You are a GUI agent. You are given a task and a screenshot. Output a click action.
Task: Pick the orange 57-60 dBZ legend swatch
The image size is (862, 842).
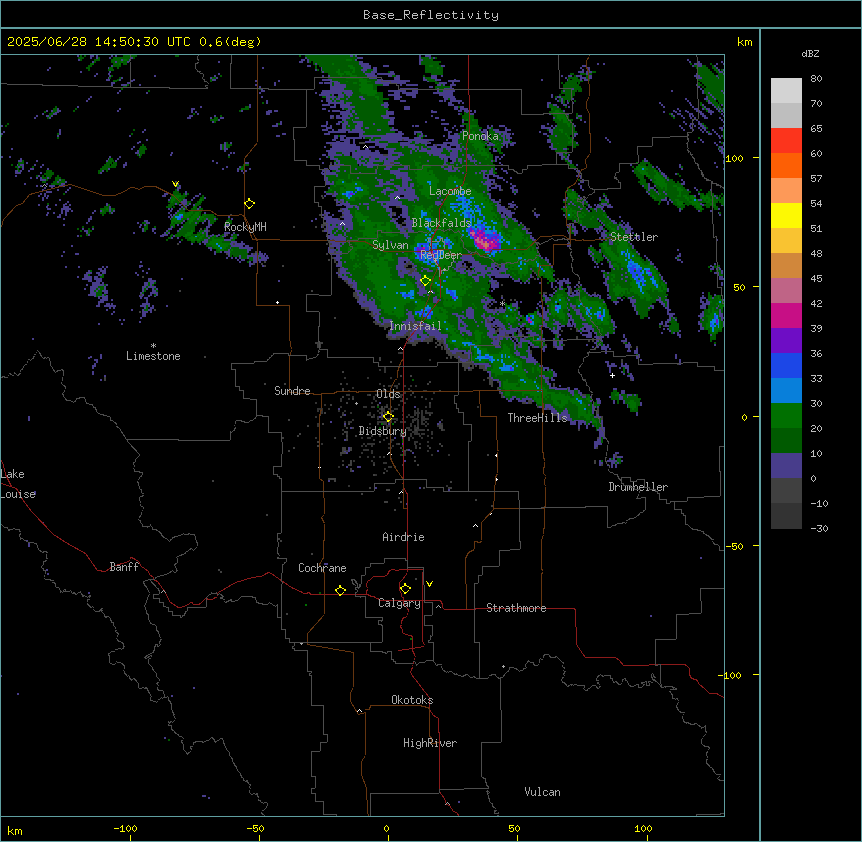786,165
